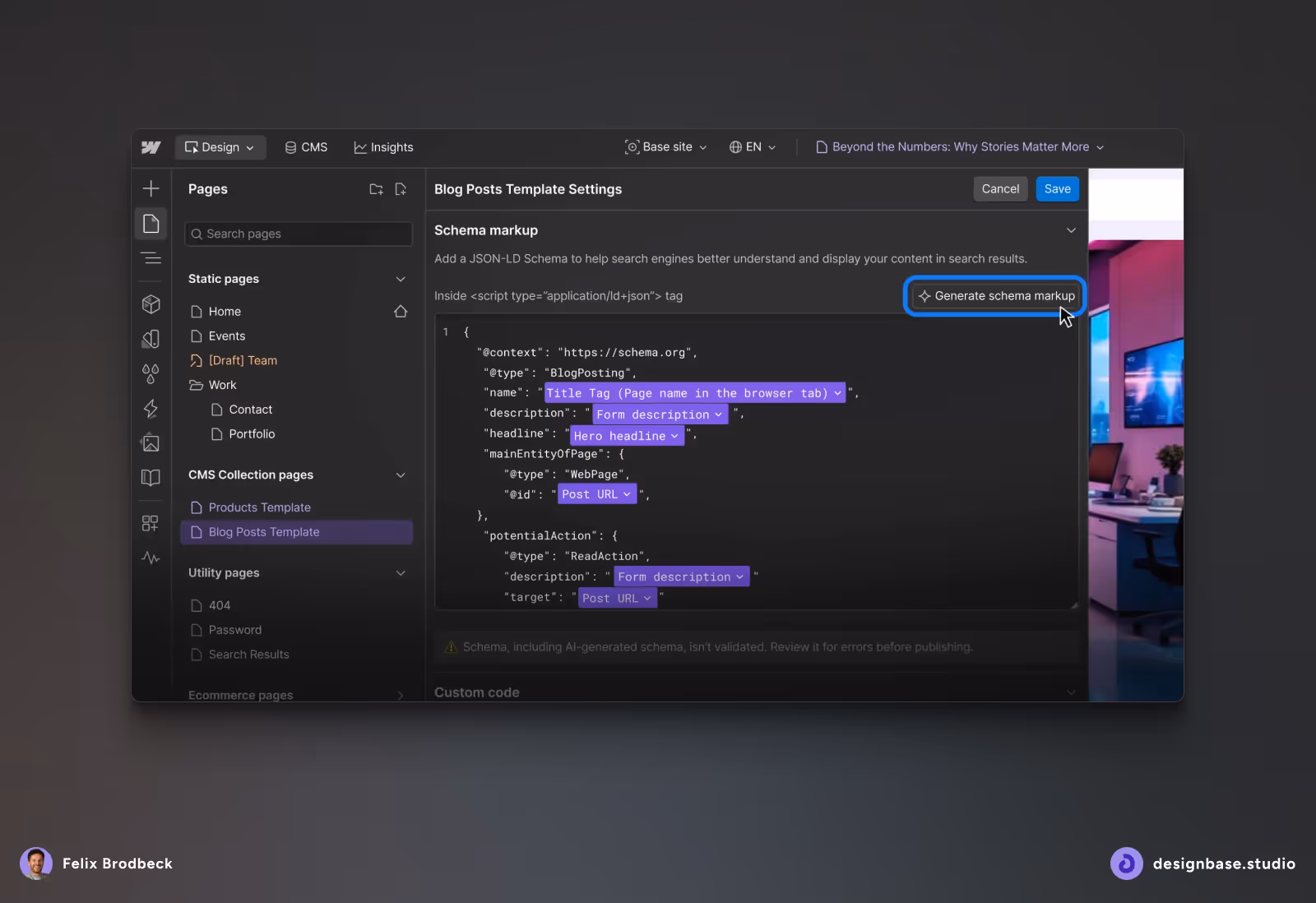Open the Assets panel
Viewport: 1316px width, 903px height.
(151, 442)
